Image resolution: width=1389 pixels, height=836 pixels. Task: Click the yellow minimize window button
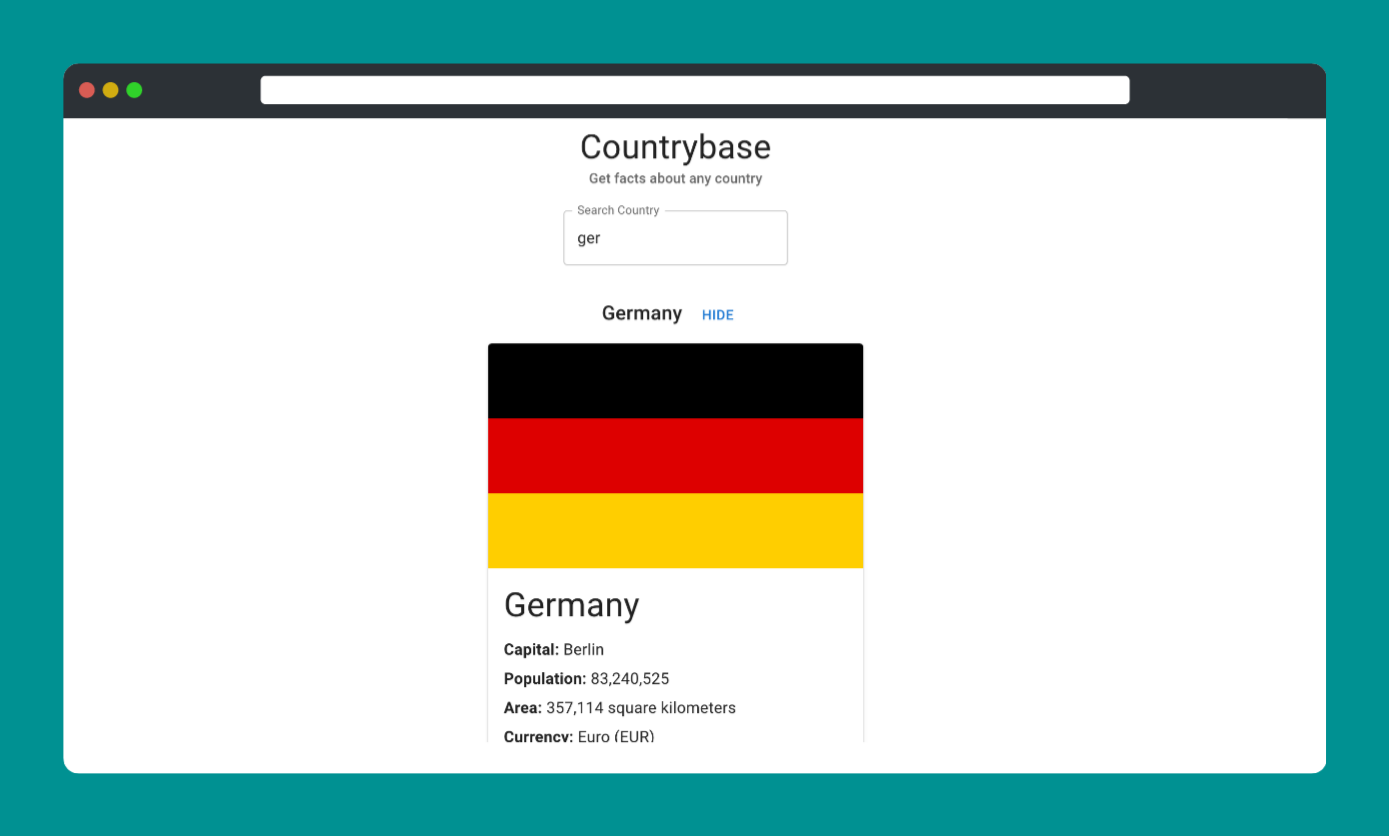110,89
